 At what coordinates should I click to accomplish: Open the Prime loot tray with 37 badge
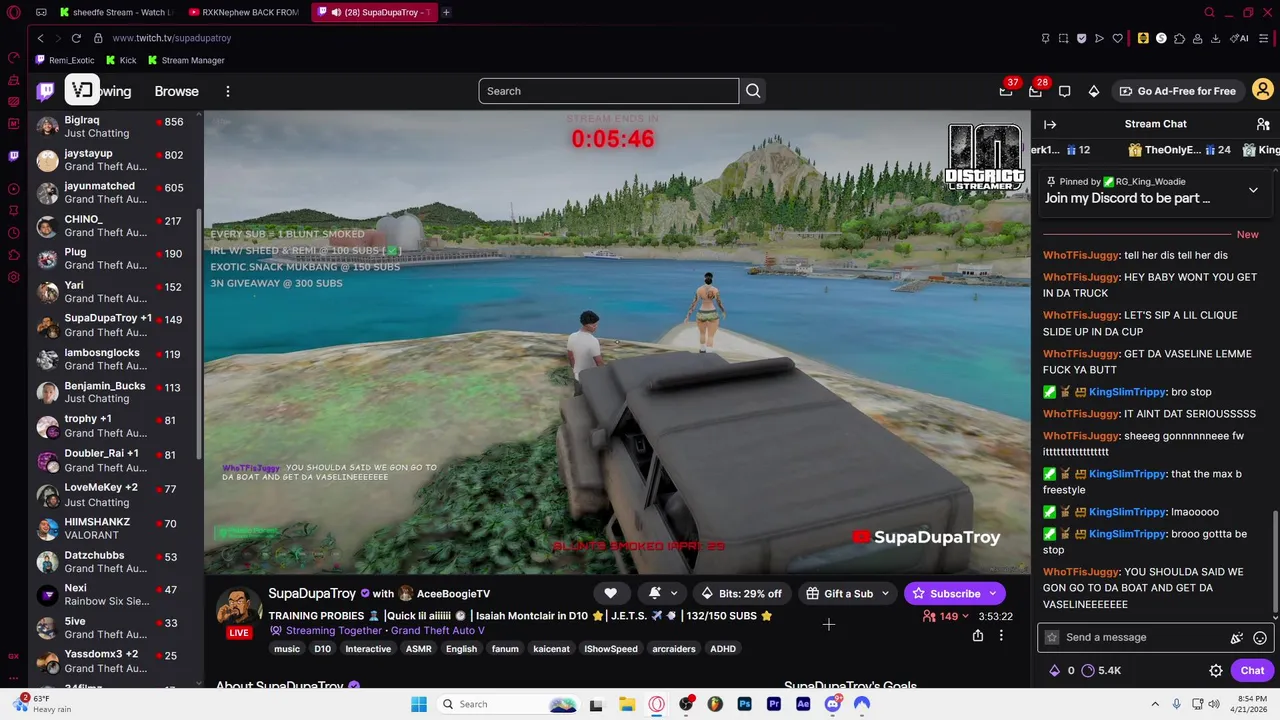[x=1006, y=91]
